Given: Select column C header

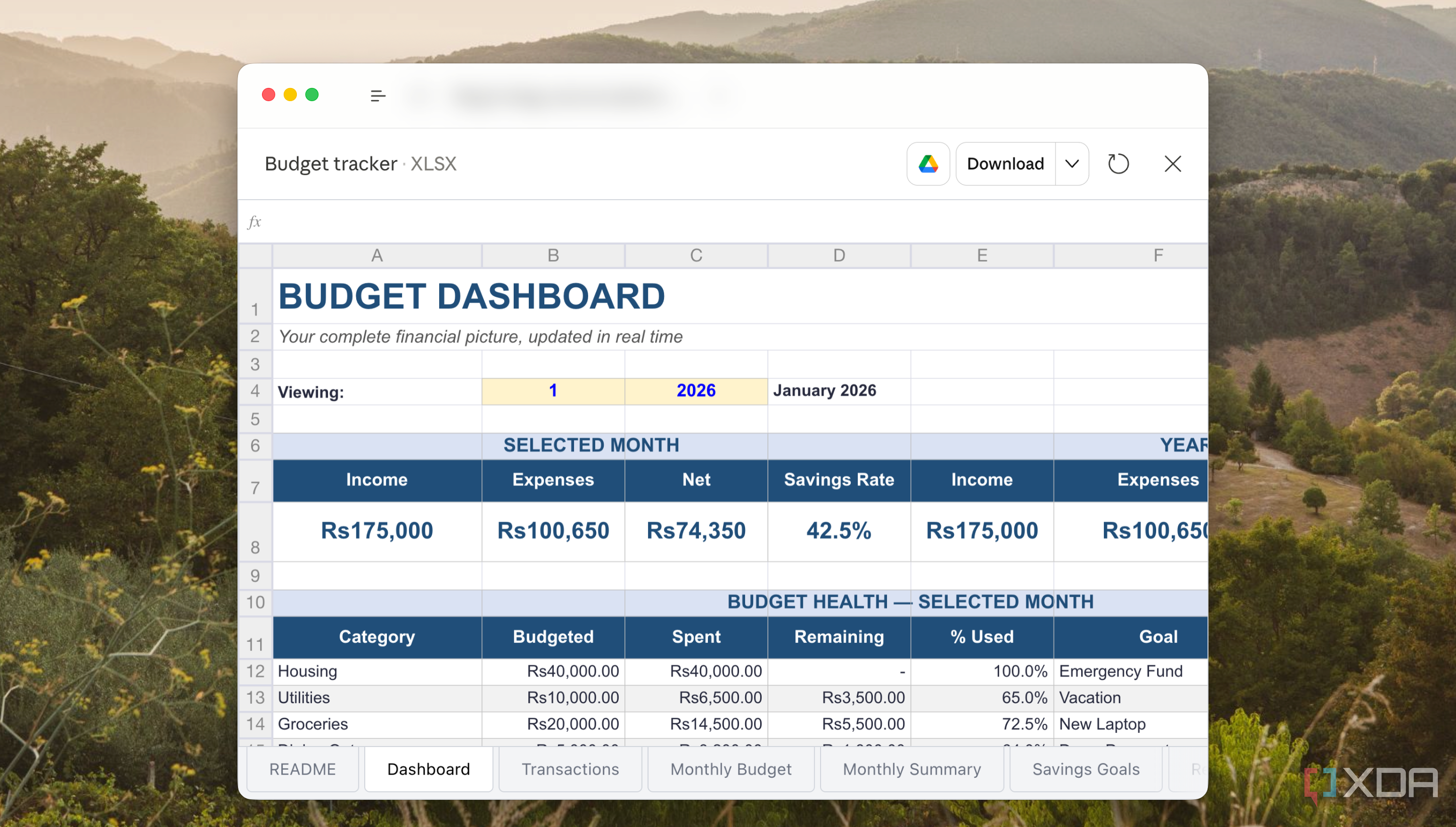Looking at the screenshot, I should click(x=696, y=256).
